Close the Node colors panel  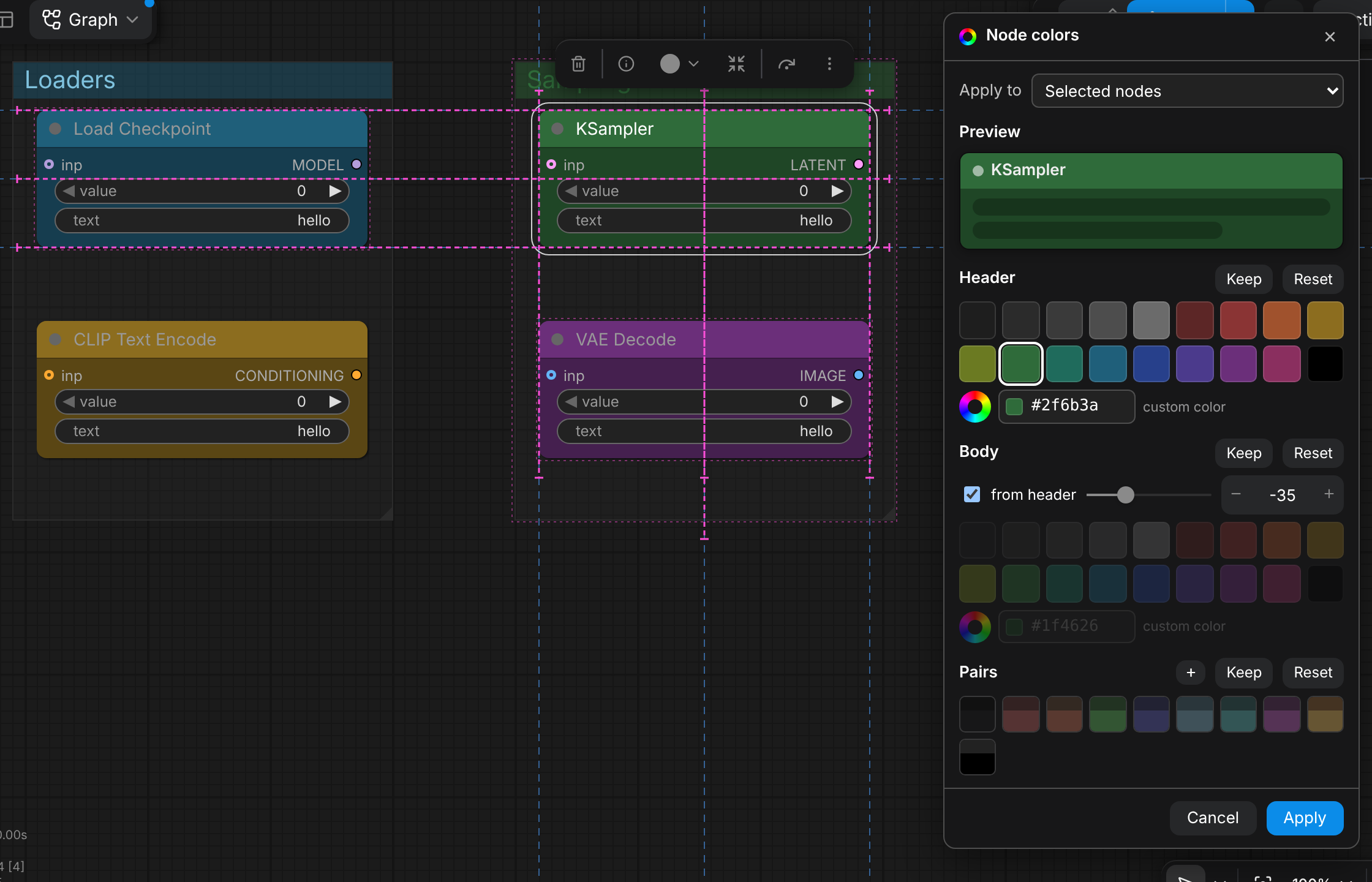click(x=1330, y=37)
